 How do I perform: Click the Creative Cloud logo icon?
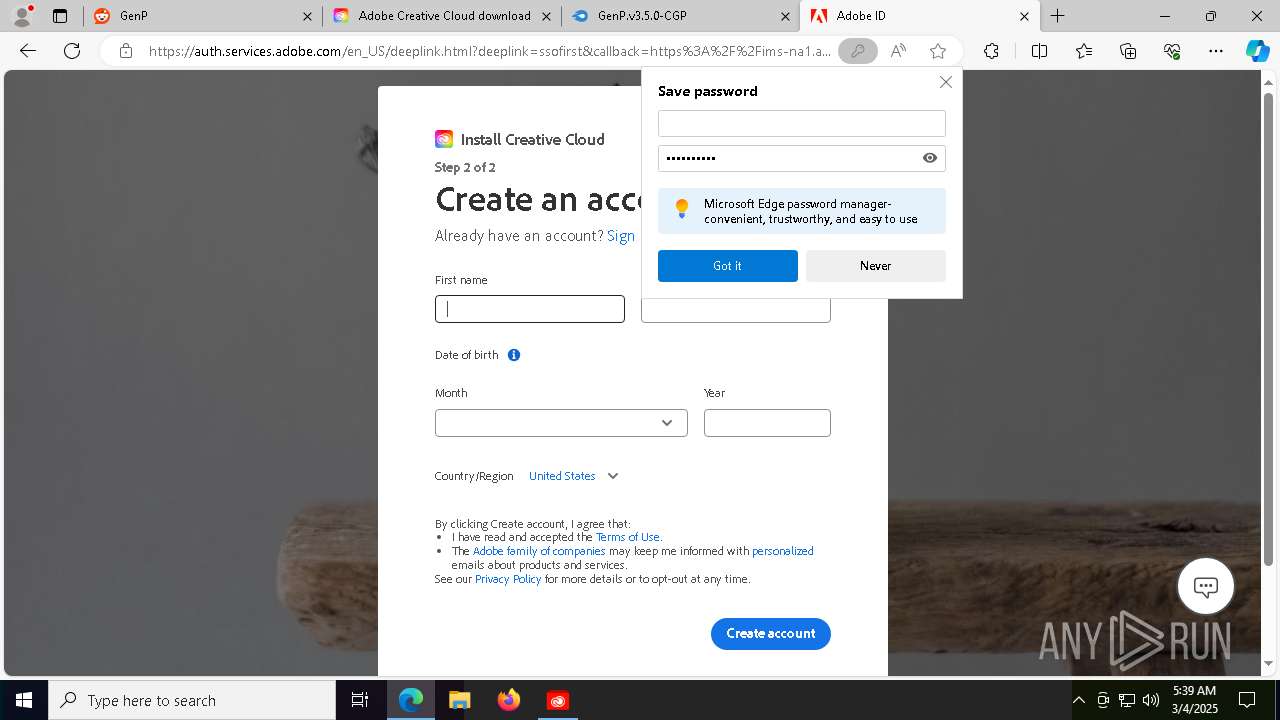tap(444, 139)
